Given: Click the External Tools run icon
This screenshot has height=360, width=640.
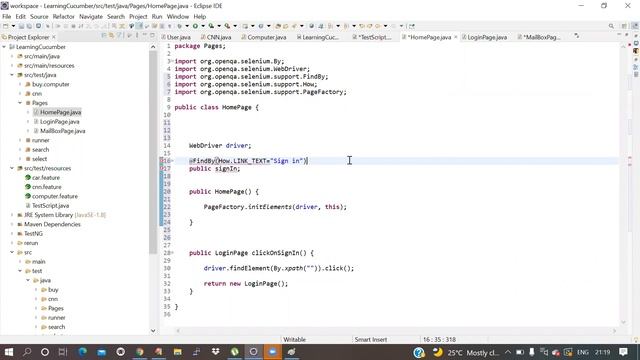Looking at the screenshot, I should (227, 26).
